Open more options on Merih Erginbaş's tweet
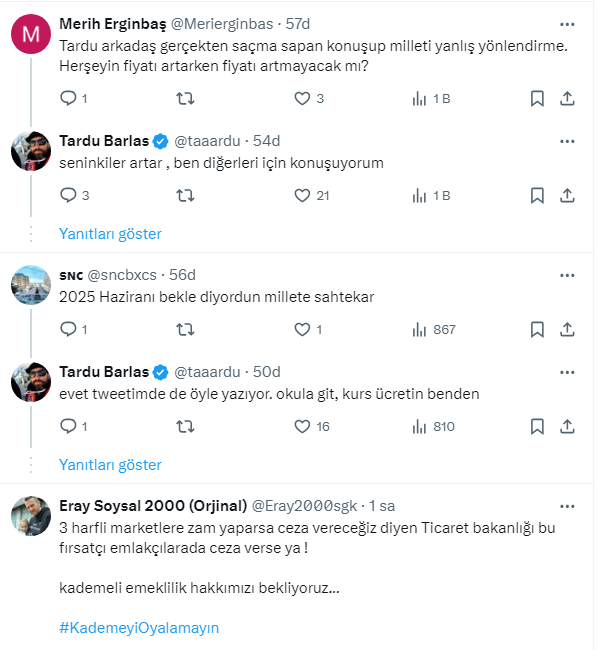This screenshot has width=601, height=650. (x=567, y=22)
